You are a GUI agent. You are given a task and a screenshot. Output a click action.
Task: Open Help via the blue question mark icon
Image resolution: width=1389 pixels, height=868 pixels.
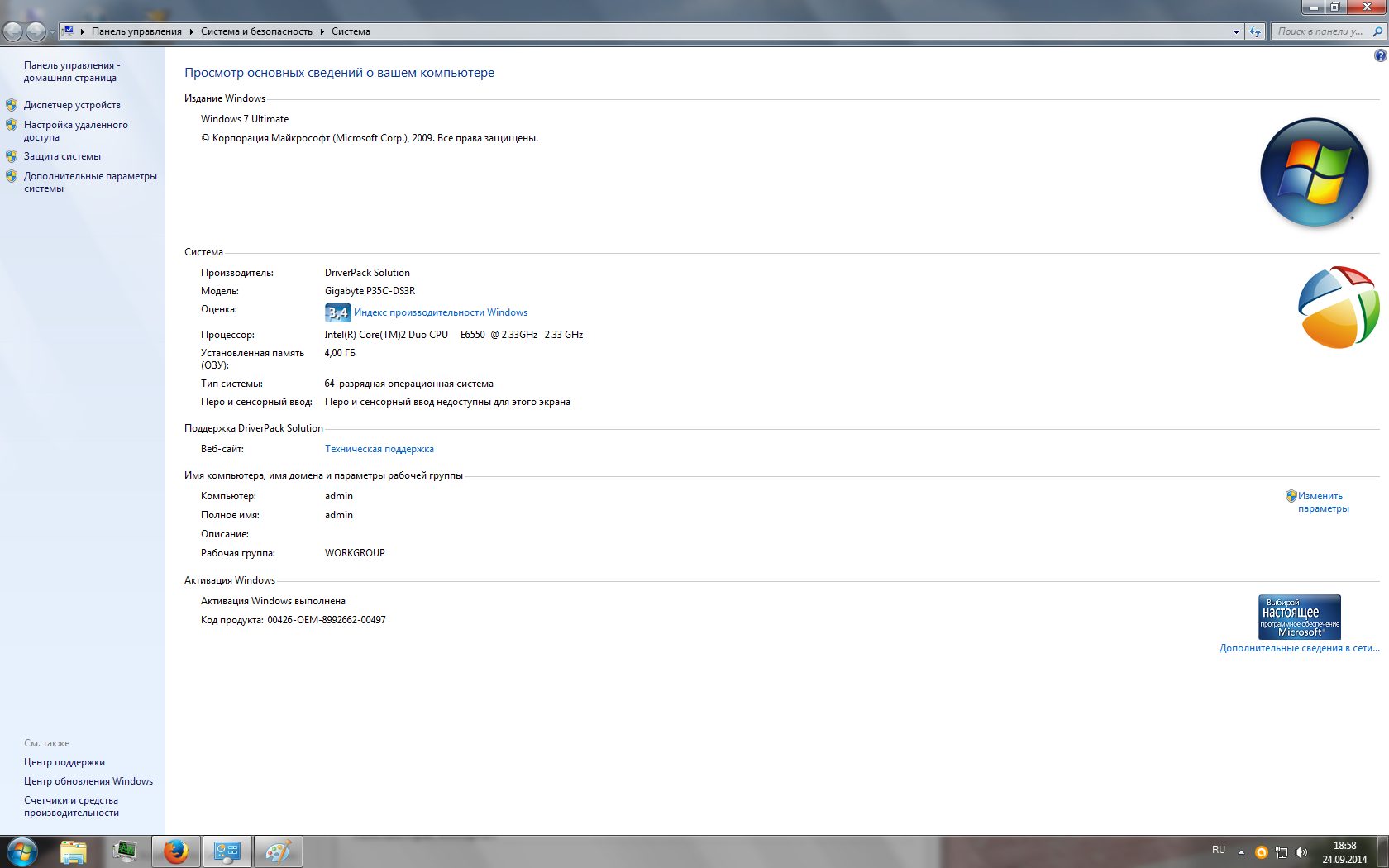pos(1380,55)
